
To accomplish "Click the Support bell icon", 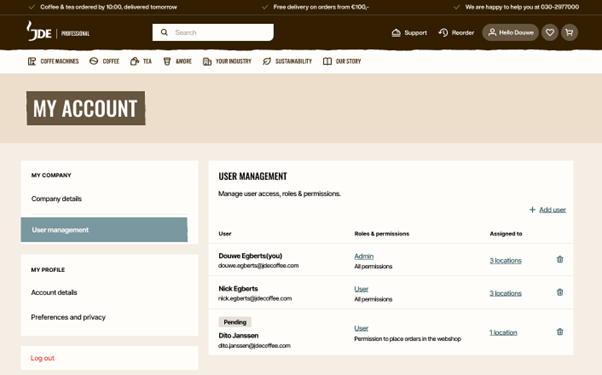I will (396, 33).
